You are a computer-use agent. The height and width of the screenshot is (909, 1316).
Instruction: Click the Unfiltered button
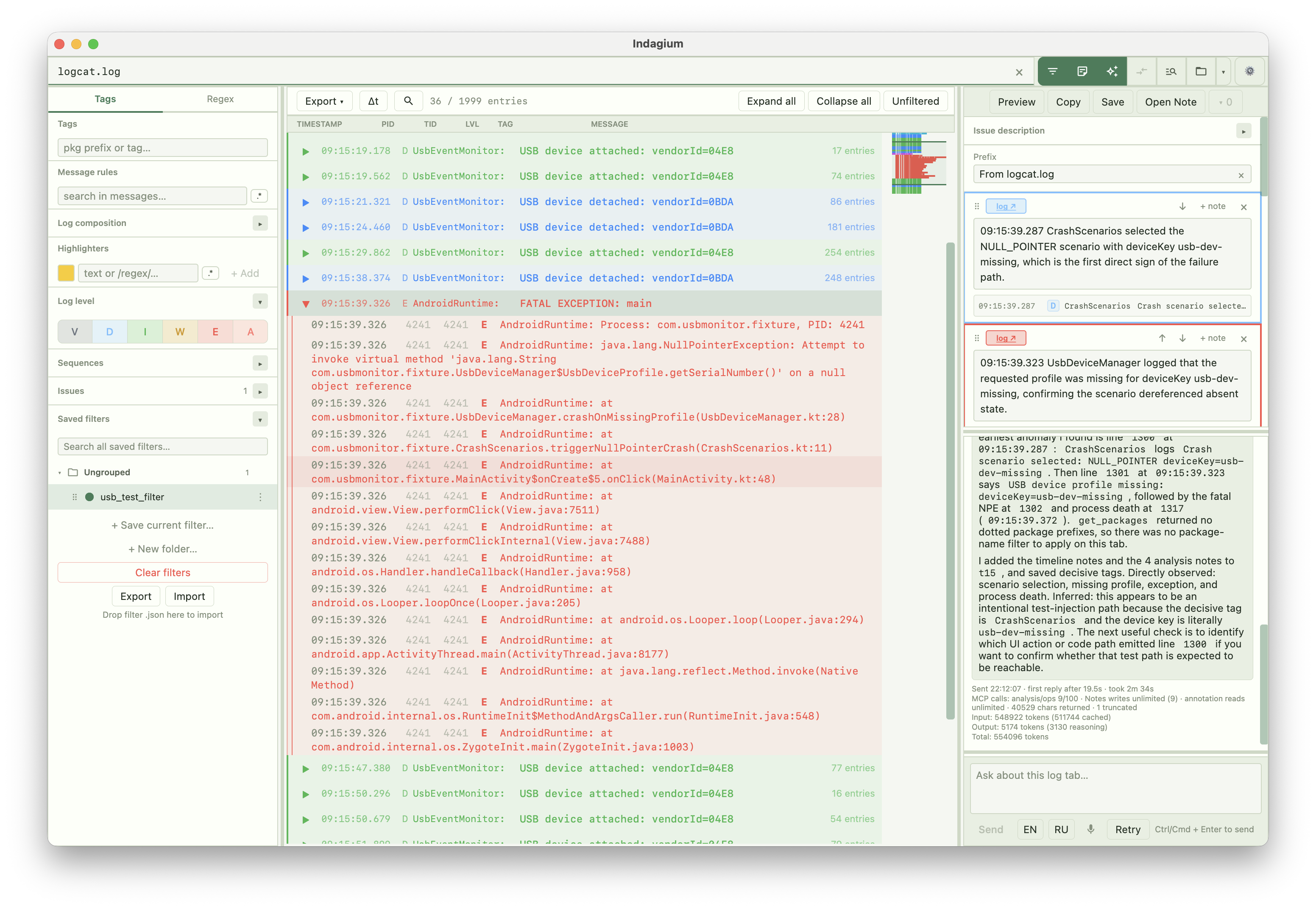(x=915, y=101)
